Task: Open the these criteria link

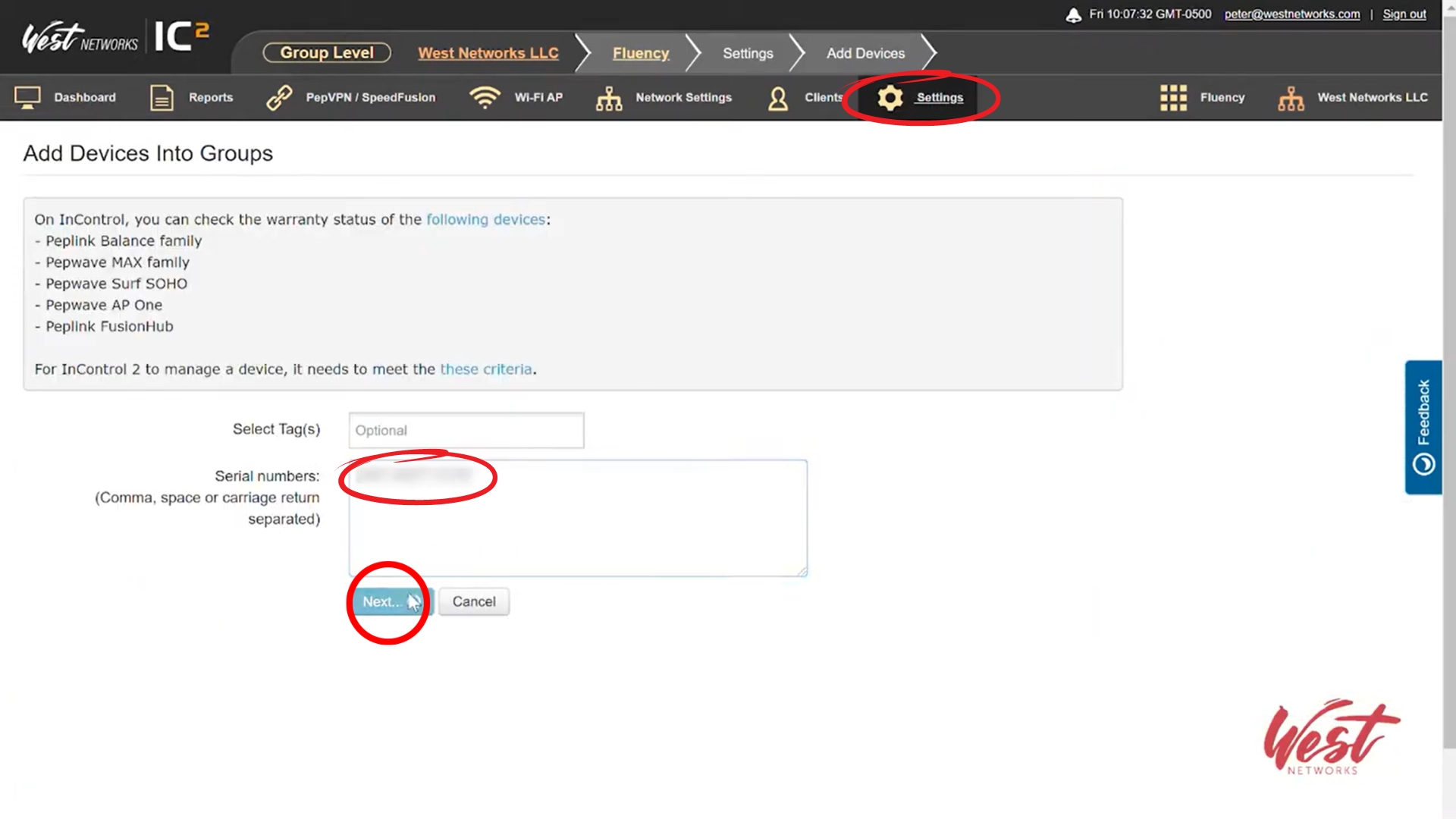Action: (x=486, y=369)
